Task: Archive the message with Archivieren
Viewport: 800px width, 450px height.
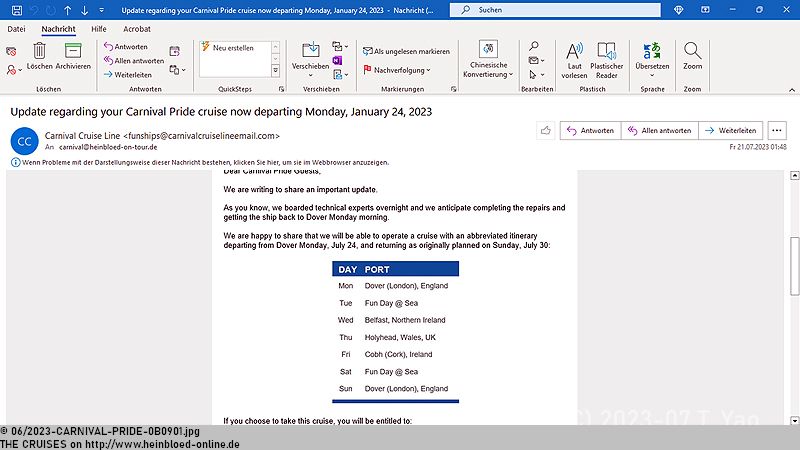Action: click(x=73, y=57)
